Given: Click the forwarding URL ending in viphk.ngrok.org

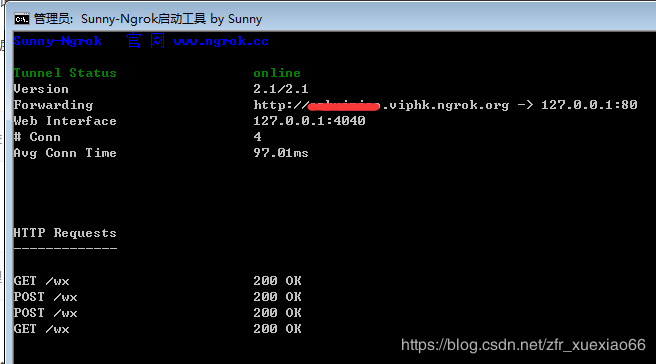Looking at the screenshot, I should 381,105.
